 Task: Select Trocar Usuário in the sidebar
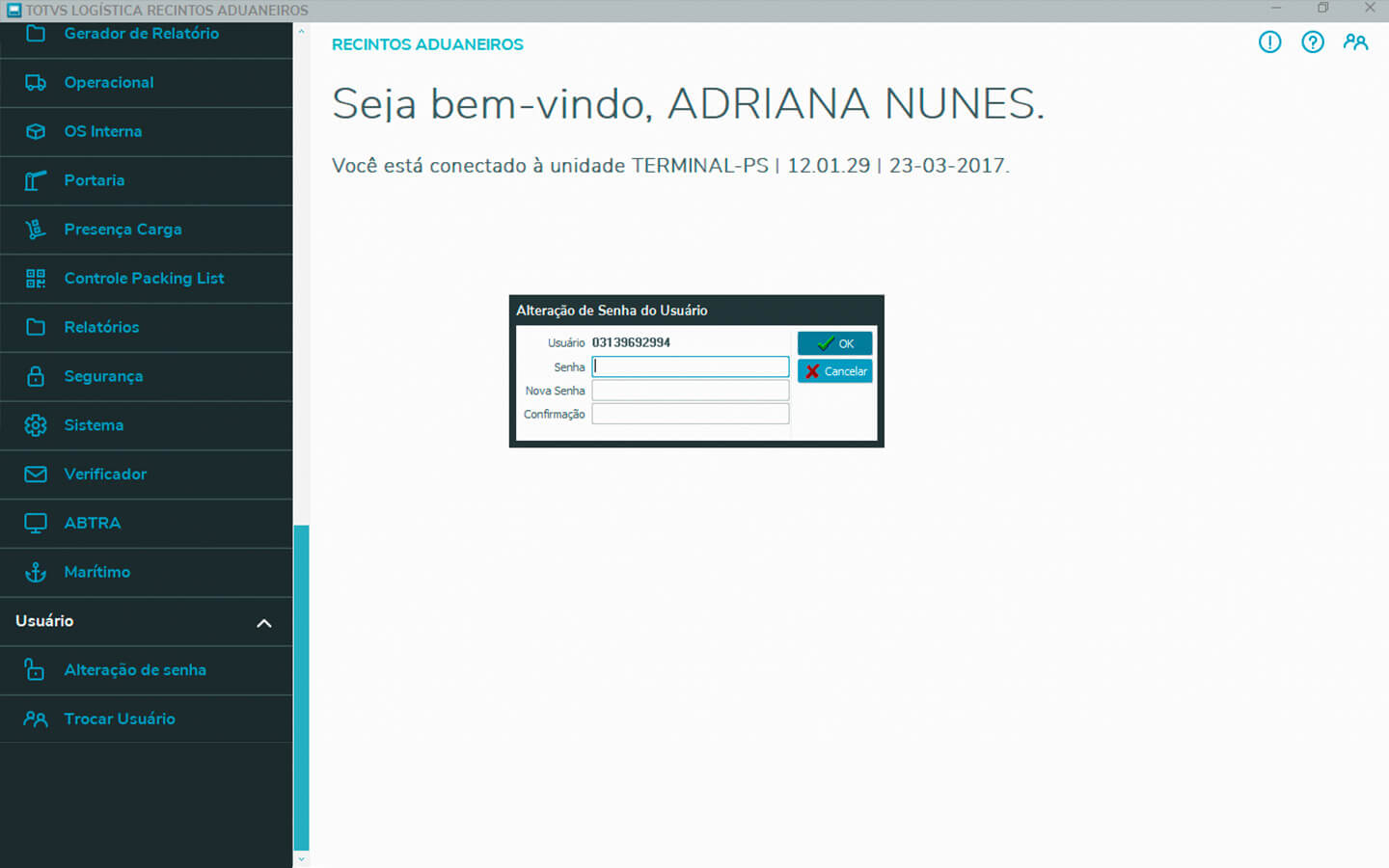[120, 719]
